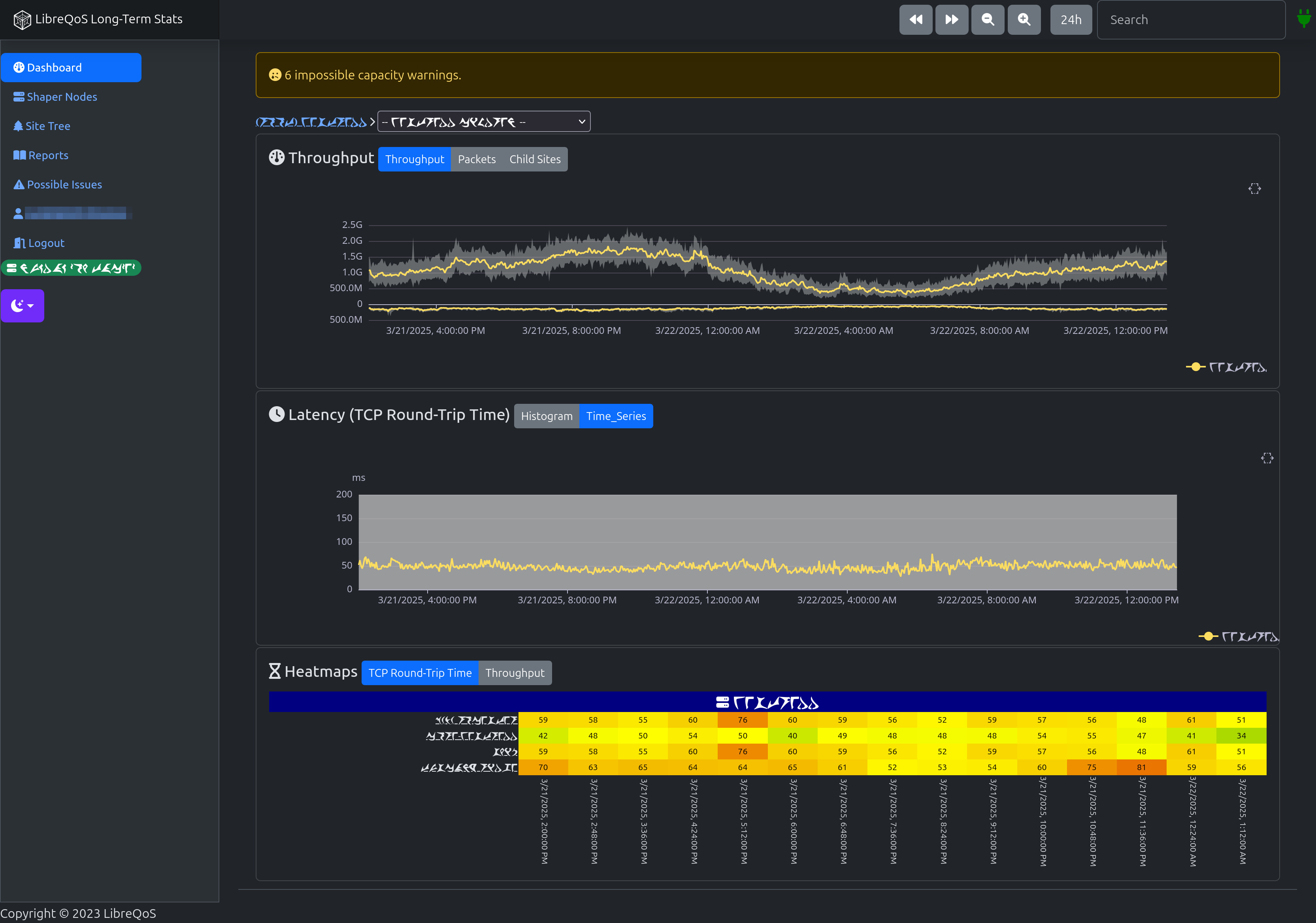
Task: Step time backward with the rewind button
Action: pyautogui.click(x=915, y=19)
